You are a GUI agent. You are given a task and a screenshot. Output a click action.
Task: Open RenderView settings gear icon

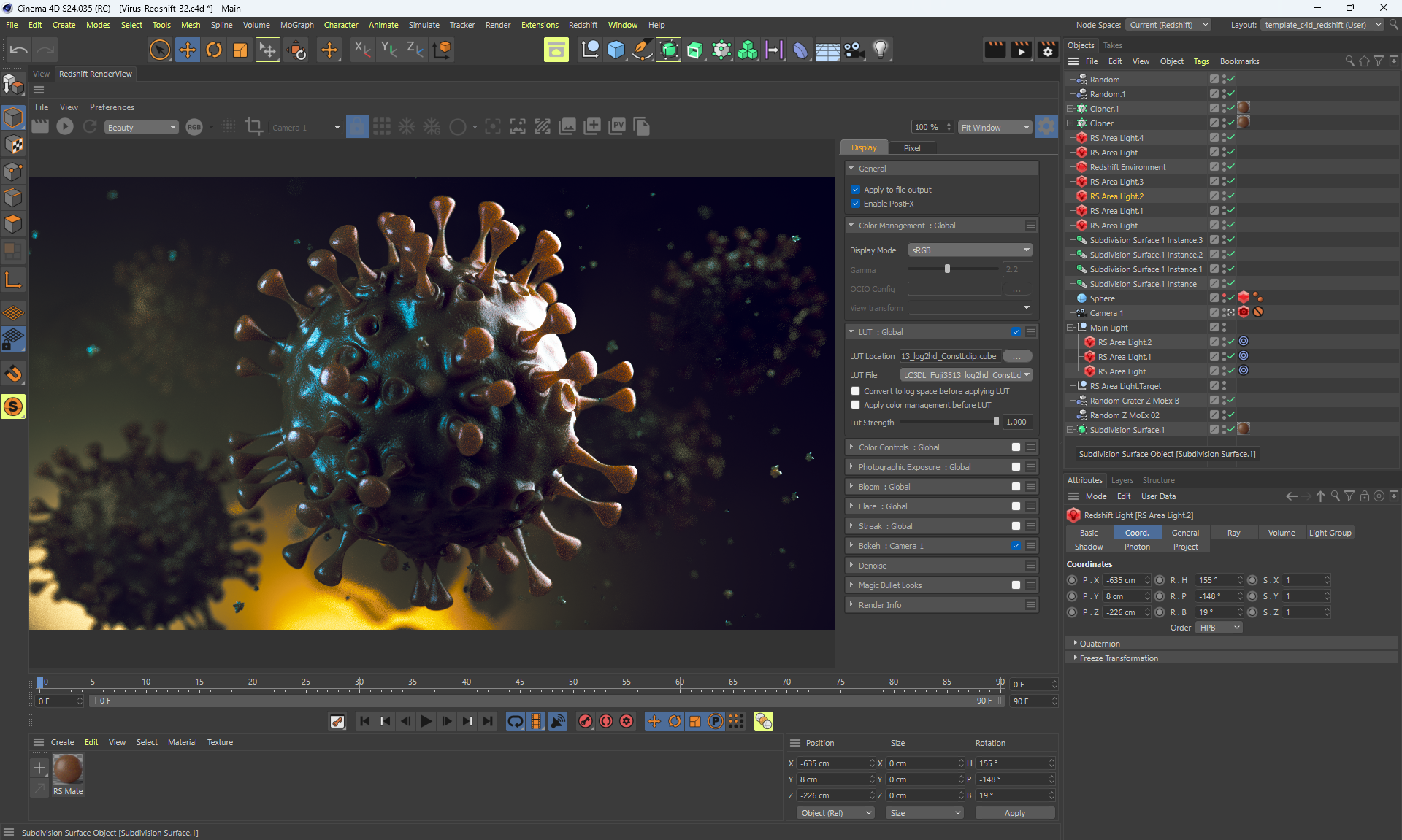[x=1046, y=127]
